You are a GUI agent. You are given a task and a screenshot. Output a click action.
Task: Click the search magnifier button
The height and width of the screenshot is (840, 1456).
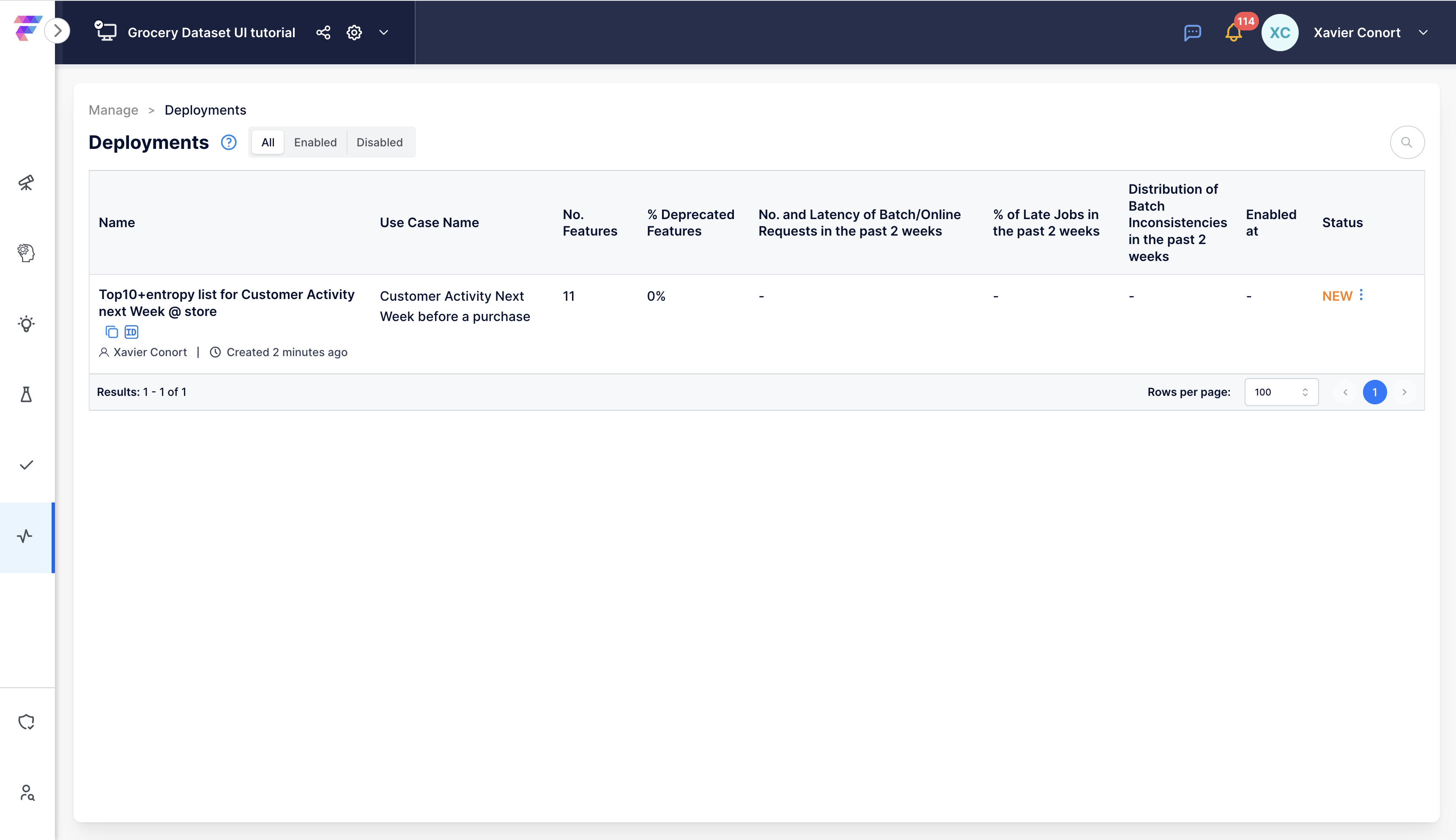1407,142
